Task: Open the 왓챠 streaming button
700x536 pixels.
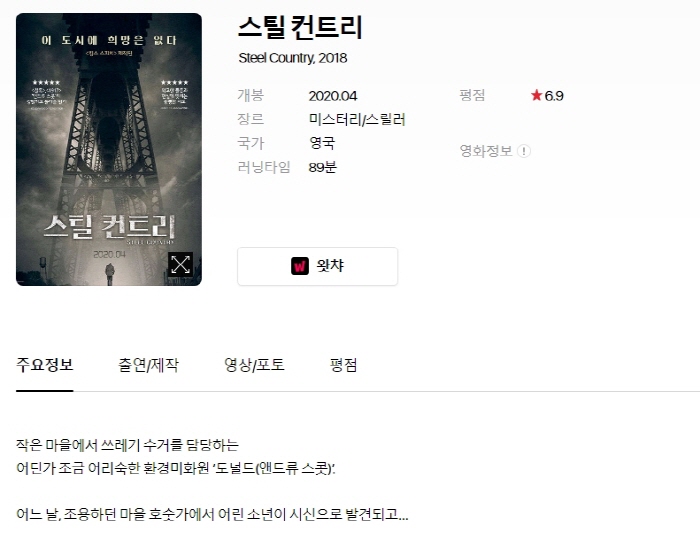Action: 317,266
